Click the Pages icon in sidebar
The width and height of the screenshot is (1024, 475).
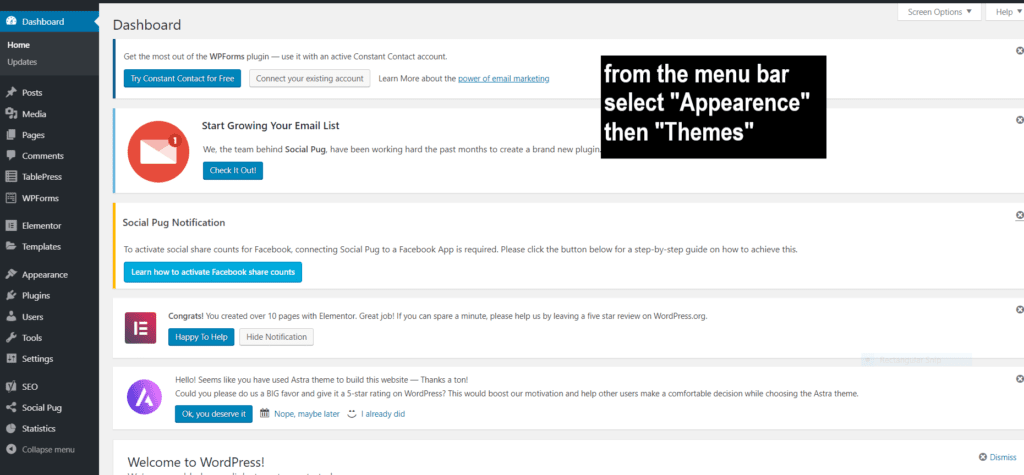[x=11, y=135]
